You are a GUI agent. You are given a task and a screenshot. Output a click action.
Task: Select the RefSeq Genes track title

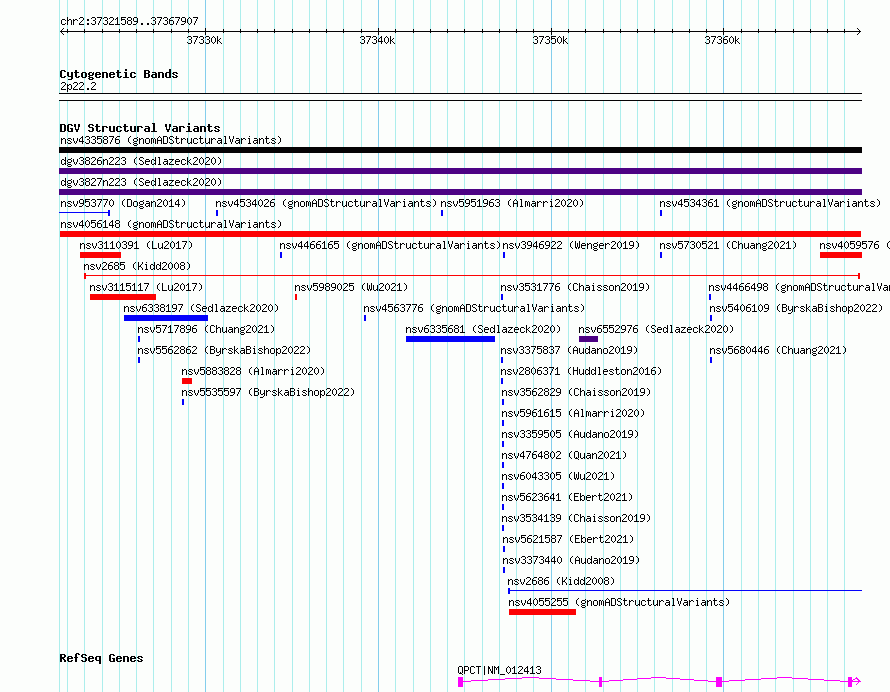click(101, 659)
